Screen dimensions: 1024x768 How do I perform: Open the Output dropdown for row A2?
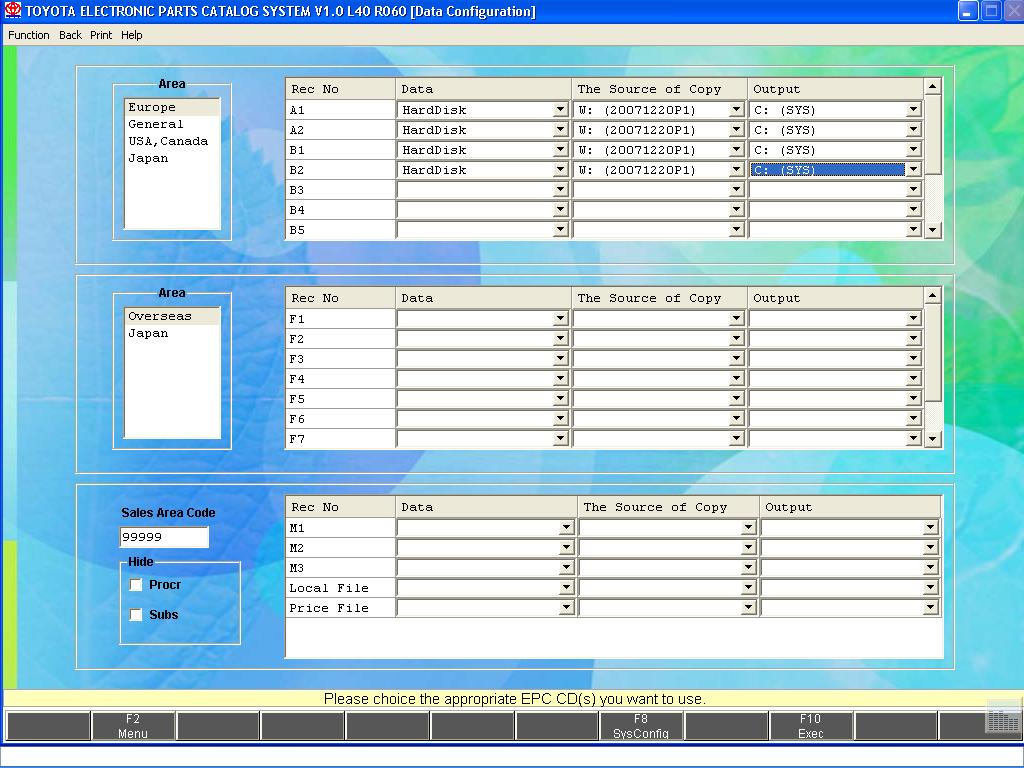(x=913, y=130)
